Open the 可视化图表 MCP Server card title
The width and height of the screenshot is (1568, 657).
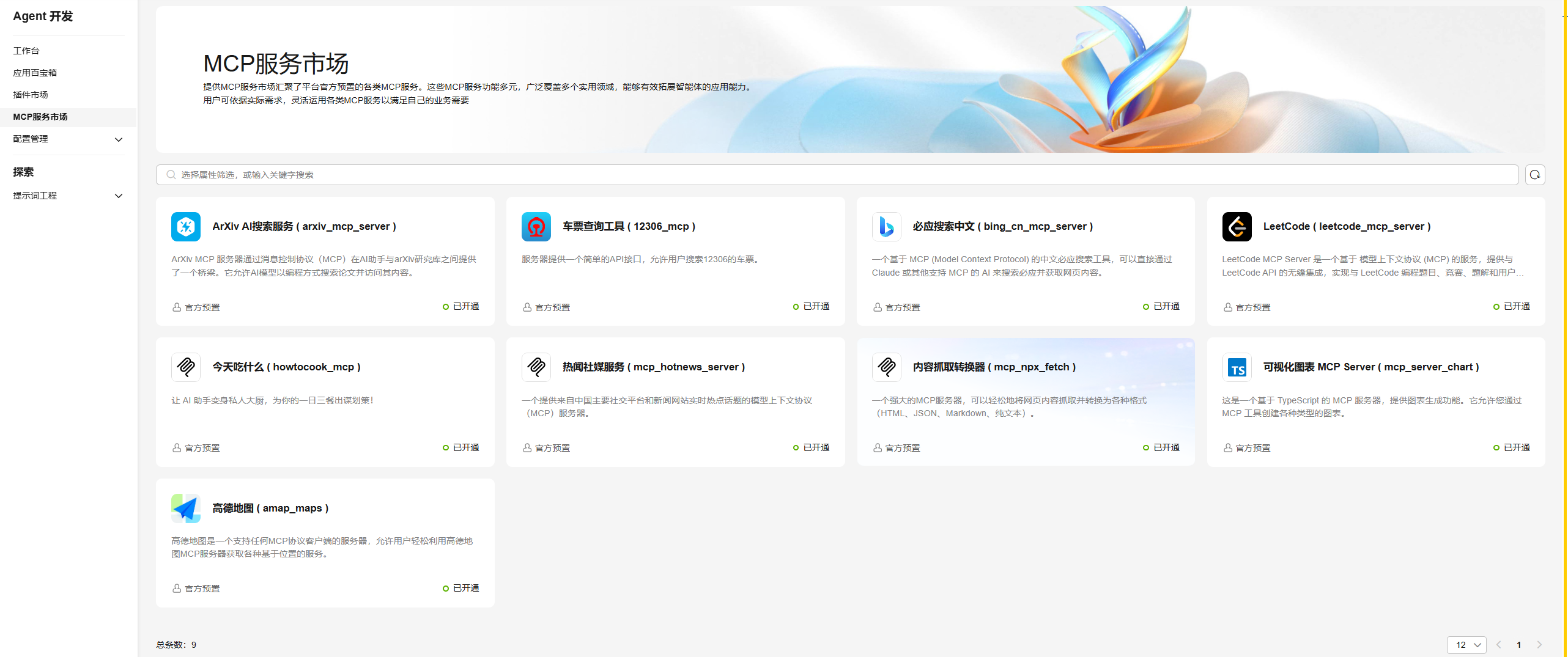pos(1372,367)
